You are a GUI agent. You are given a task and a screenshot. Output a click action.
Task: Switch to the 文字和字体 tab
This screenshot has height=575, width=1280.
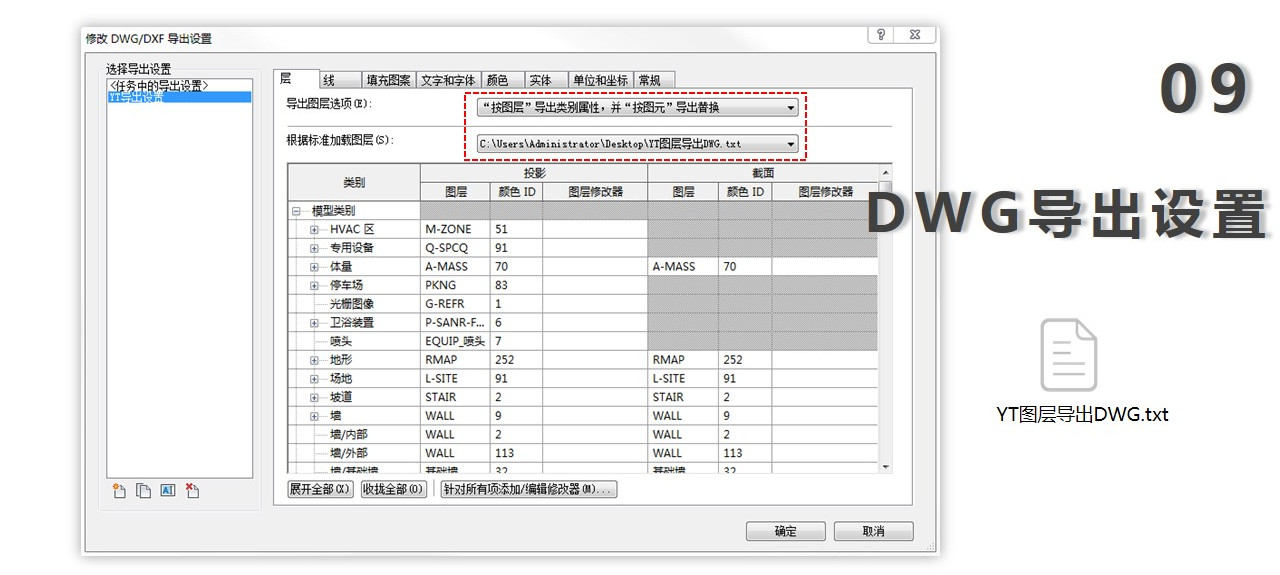pyautogui.click(x=448, y=80)
